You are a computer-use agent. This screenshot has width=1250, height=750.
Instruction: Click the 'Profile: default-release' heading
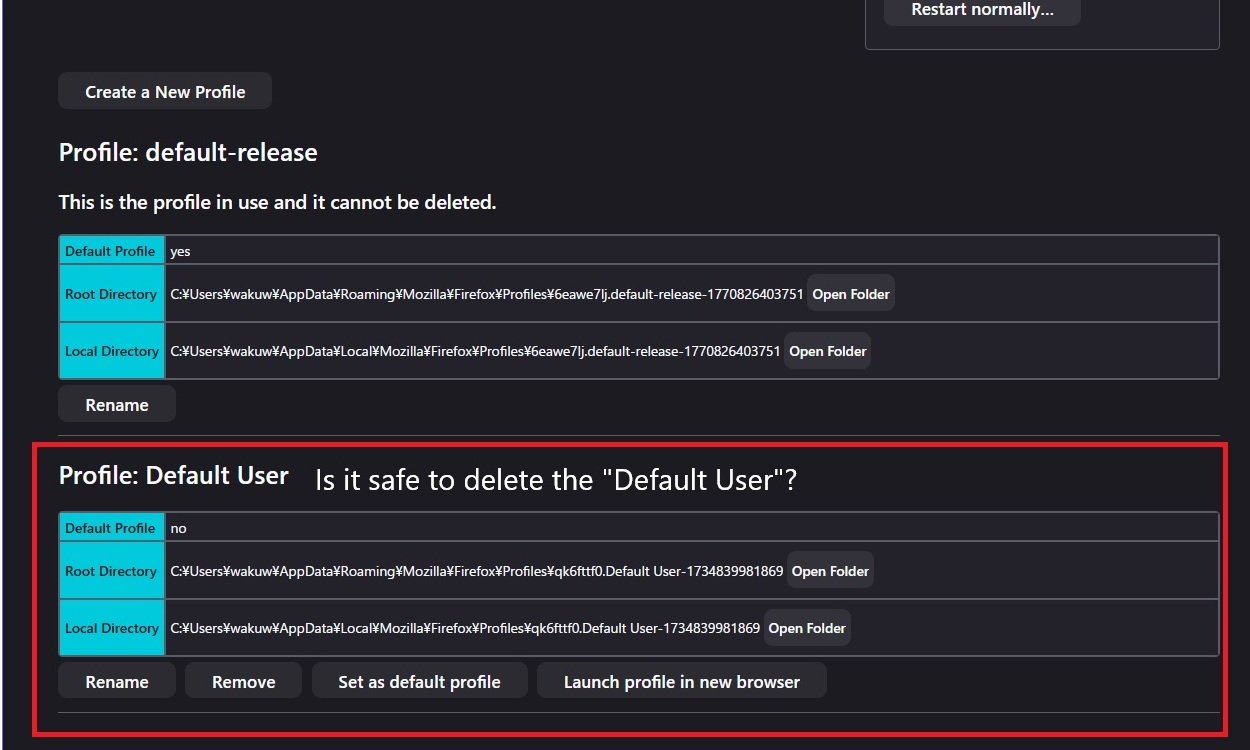(188, 153)
